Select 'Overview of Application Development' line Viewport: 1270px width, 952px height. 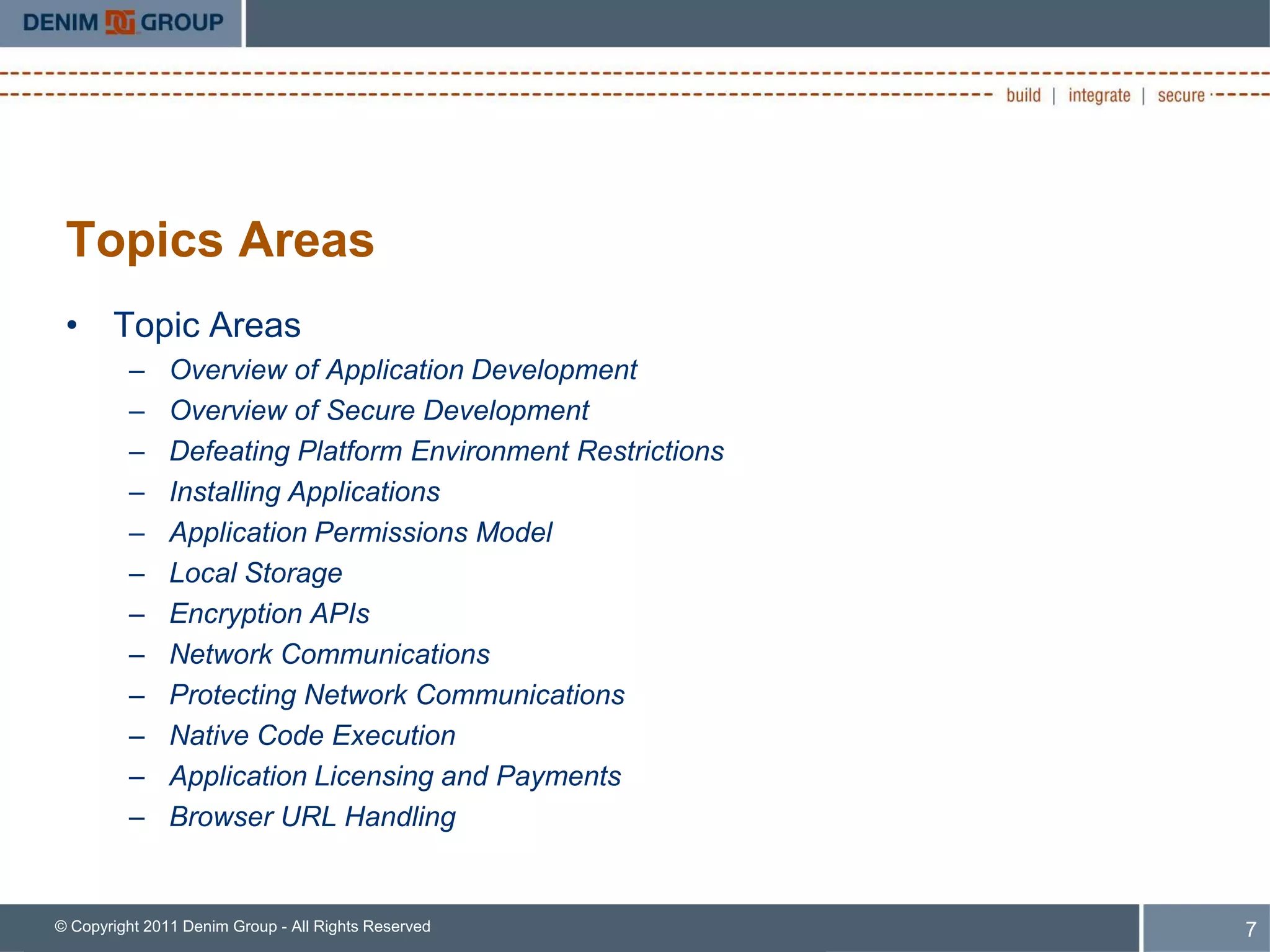403,371
